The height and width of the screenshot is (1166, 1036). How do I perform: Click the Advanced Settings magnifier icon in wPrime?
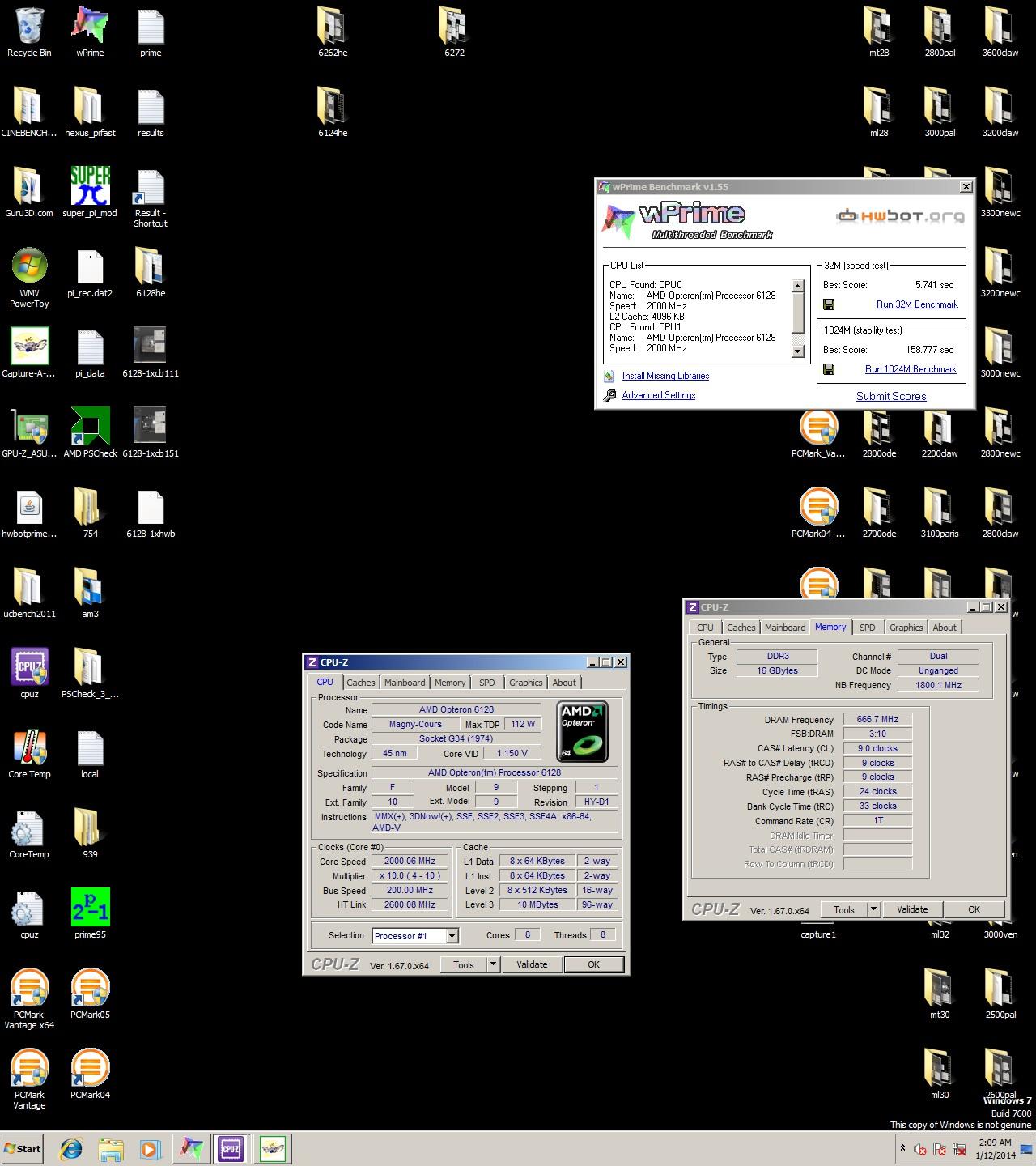tap(609, 396)
